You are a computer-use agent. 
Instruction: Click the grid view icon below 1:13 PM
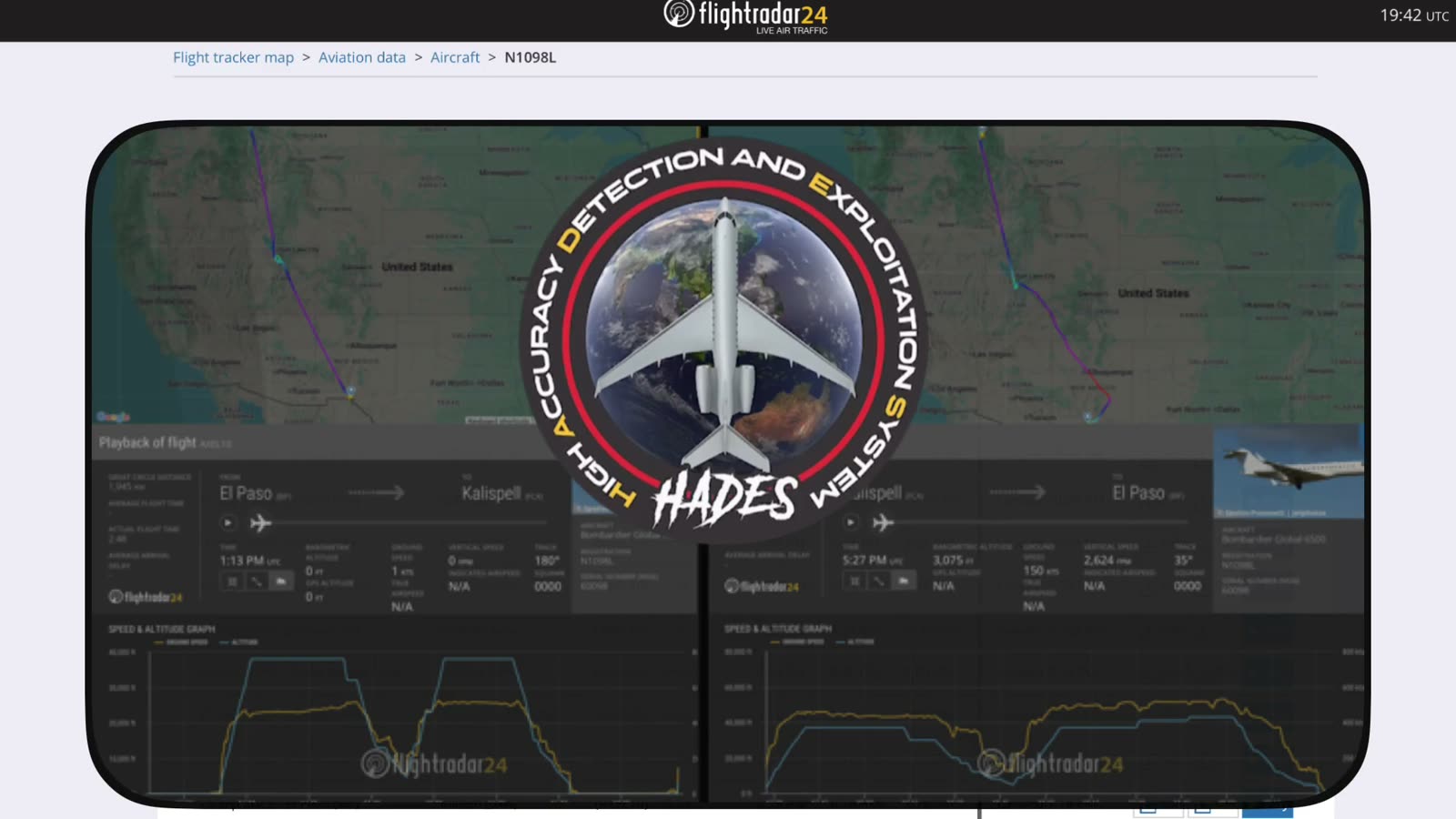pyautogui.click(x=233, y=581)
